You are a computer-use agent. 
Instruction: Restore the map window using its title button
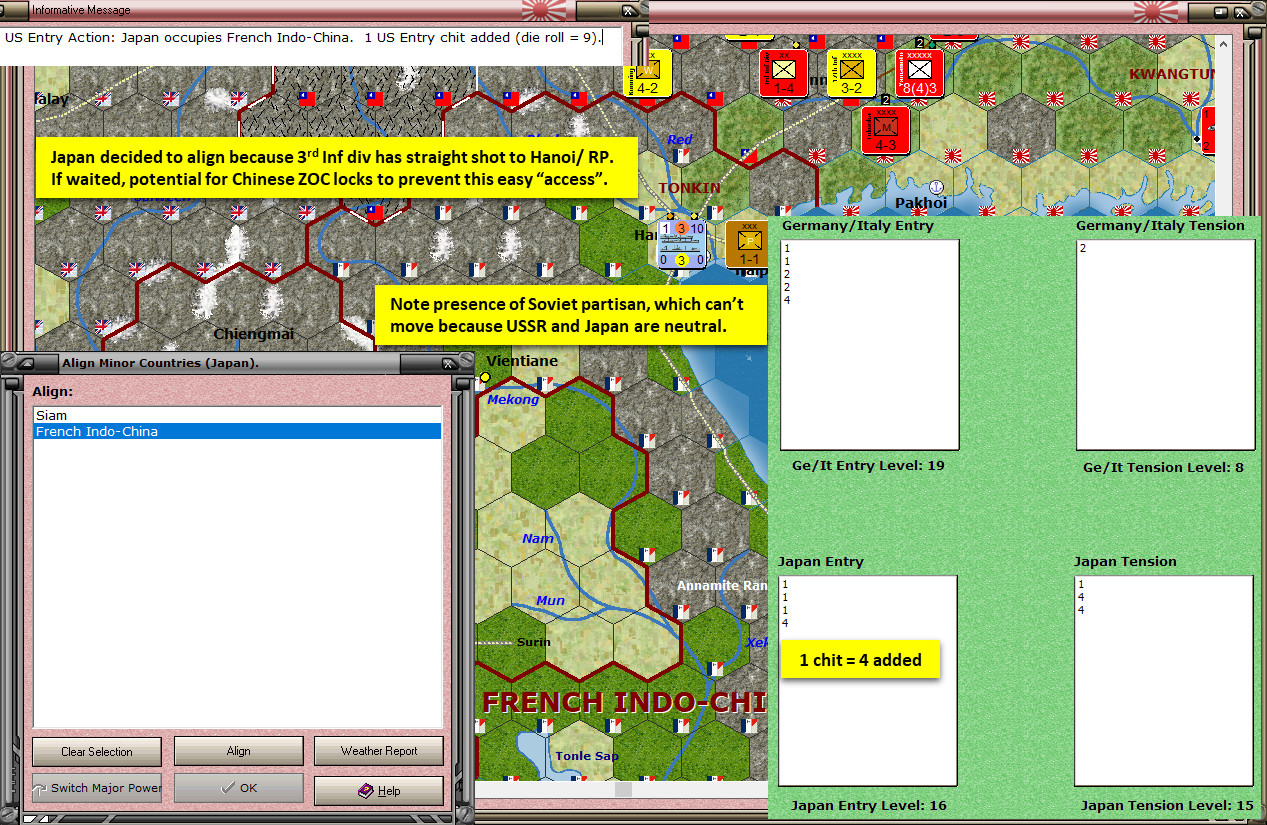tap(1221, 11)
